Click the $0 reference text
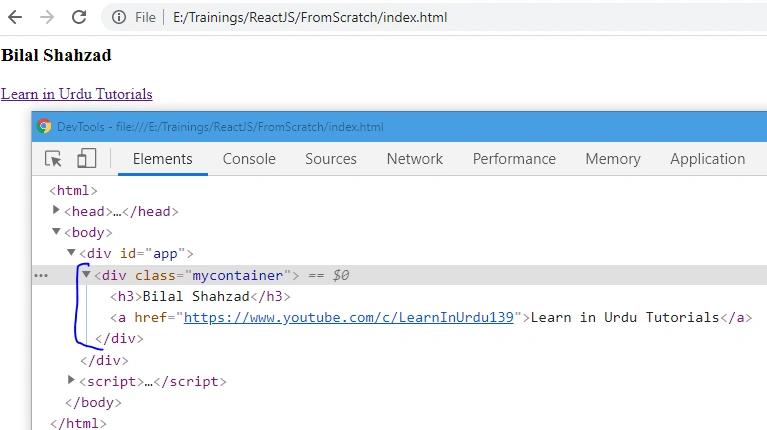 341,275
